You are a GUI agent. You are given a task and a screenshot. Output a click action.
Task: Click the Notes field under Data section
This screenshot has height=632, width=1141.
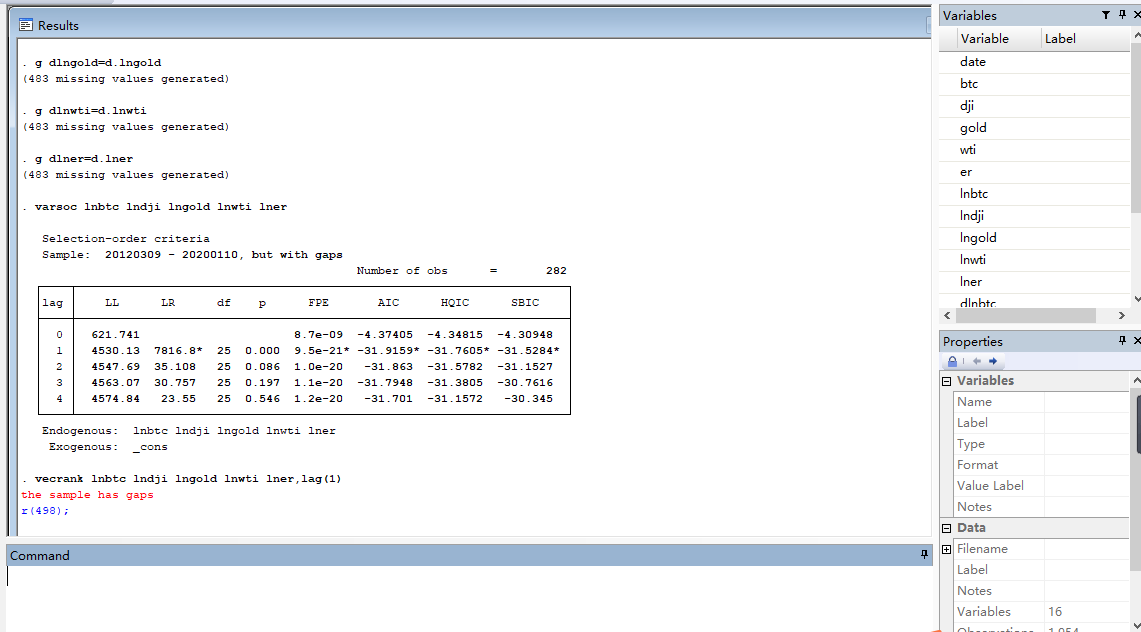pyautogui.click(x=1086, y=591)
